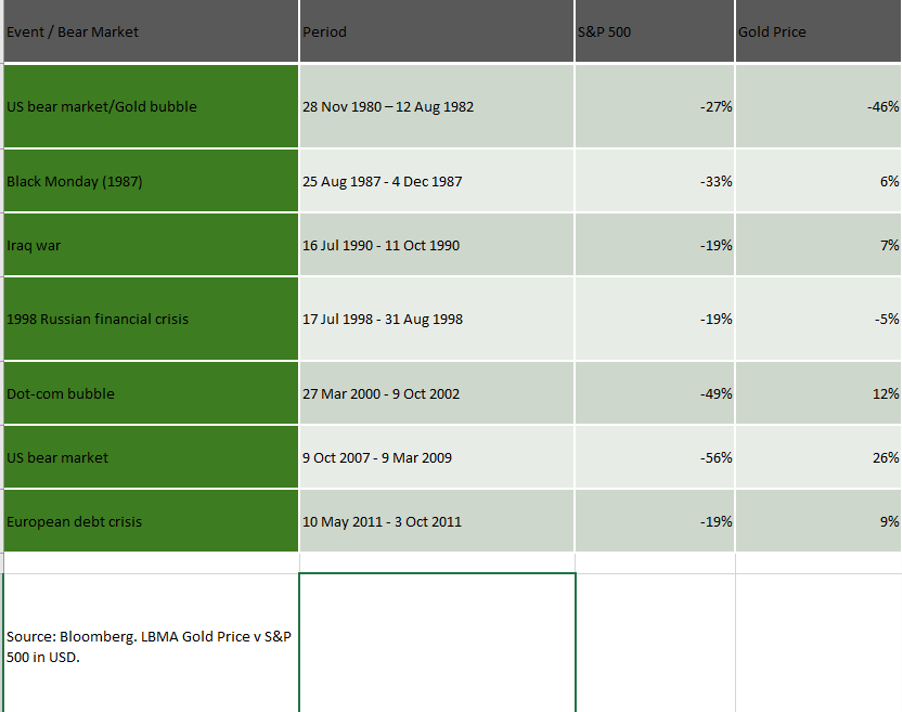
Task: Click the 'Gold Price' header cell
Action: 818,32
